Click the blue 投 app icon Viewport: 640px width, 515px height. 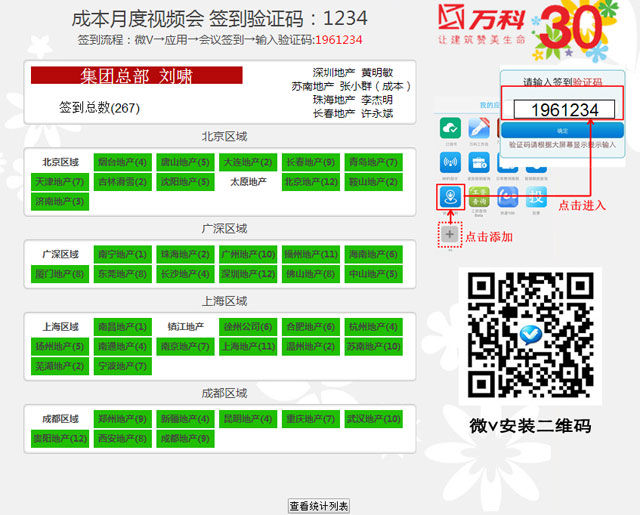point(538,196)
